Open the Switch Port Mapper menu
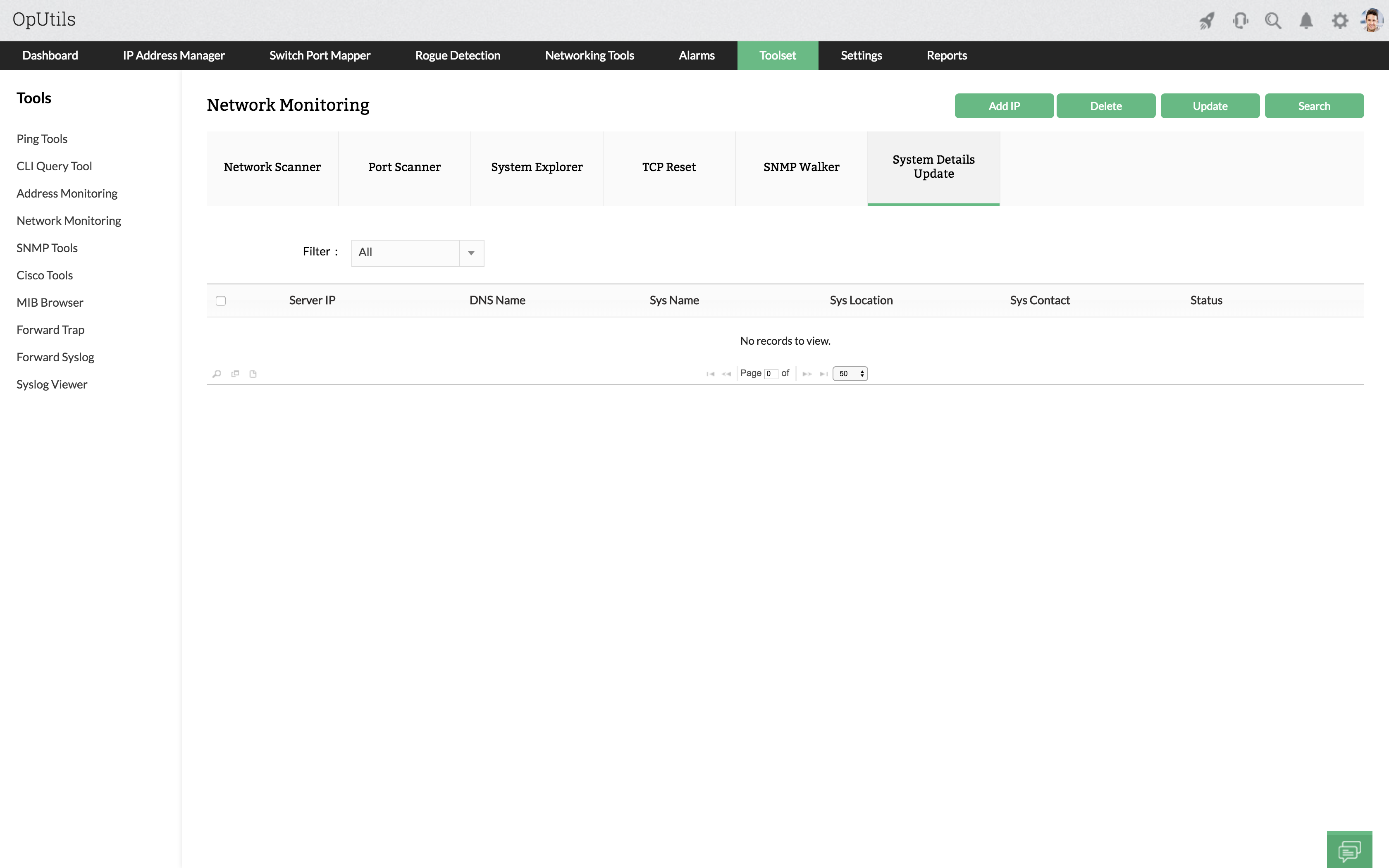The height and width of the screenshot is (868, 1389). [x=320, y=56]
